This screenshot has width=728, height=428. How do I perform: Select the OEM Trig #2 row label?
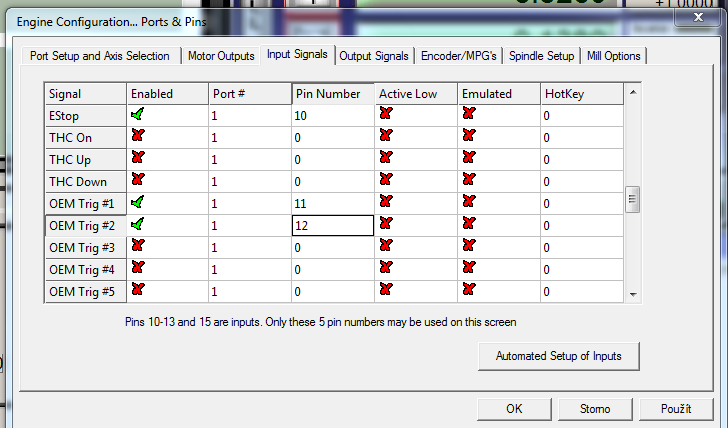(85, 226)
